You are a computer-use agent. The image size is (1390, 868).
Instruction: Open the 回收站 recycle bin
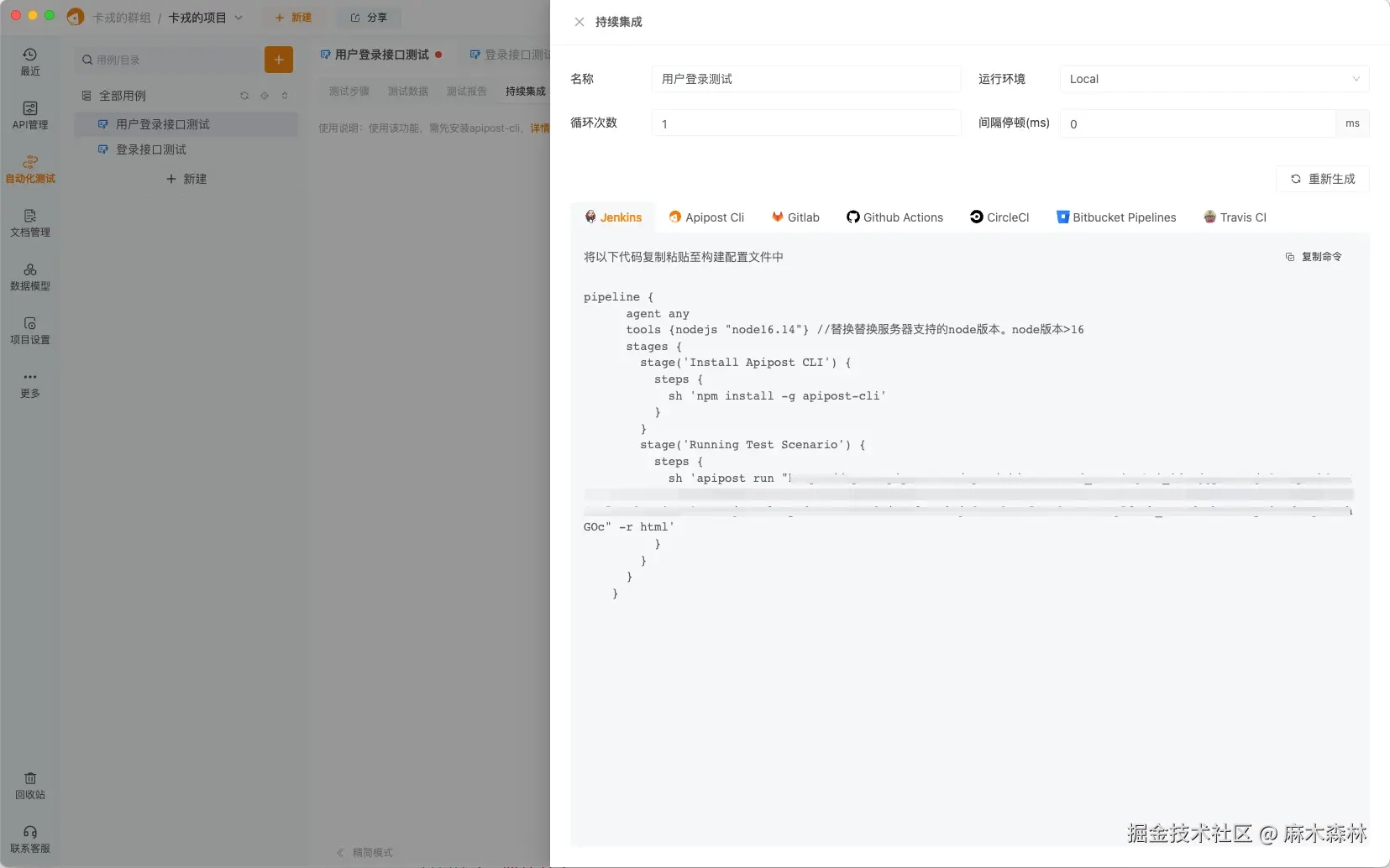click(30, 786)
